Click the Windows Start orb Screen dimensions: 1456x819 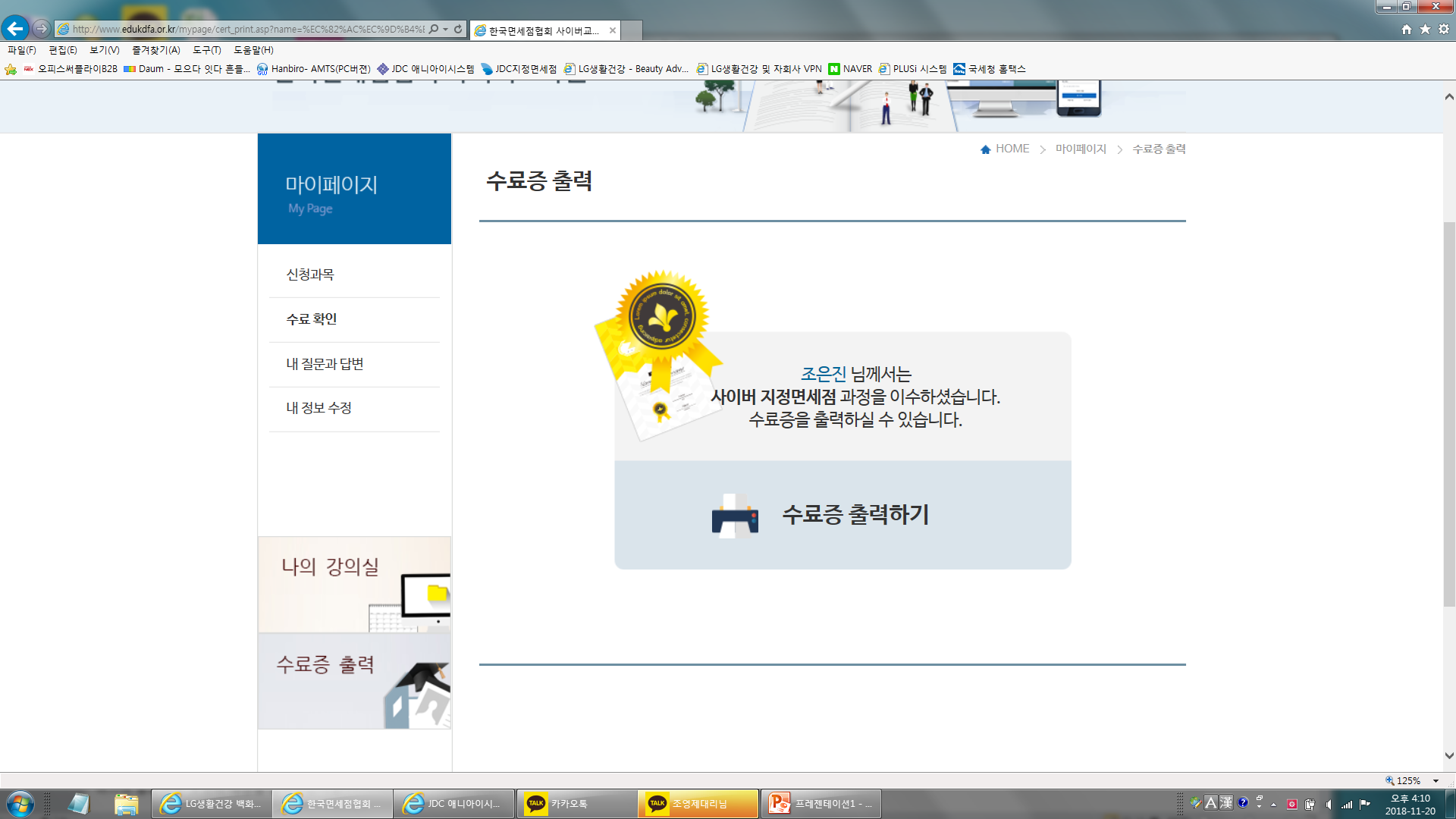point(20,804)
